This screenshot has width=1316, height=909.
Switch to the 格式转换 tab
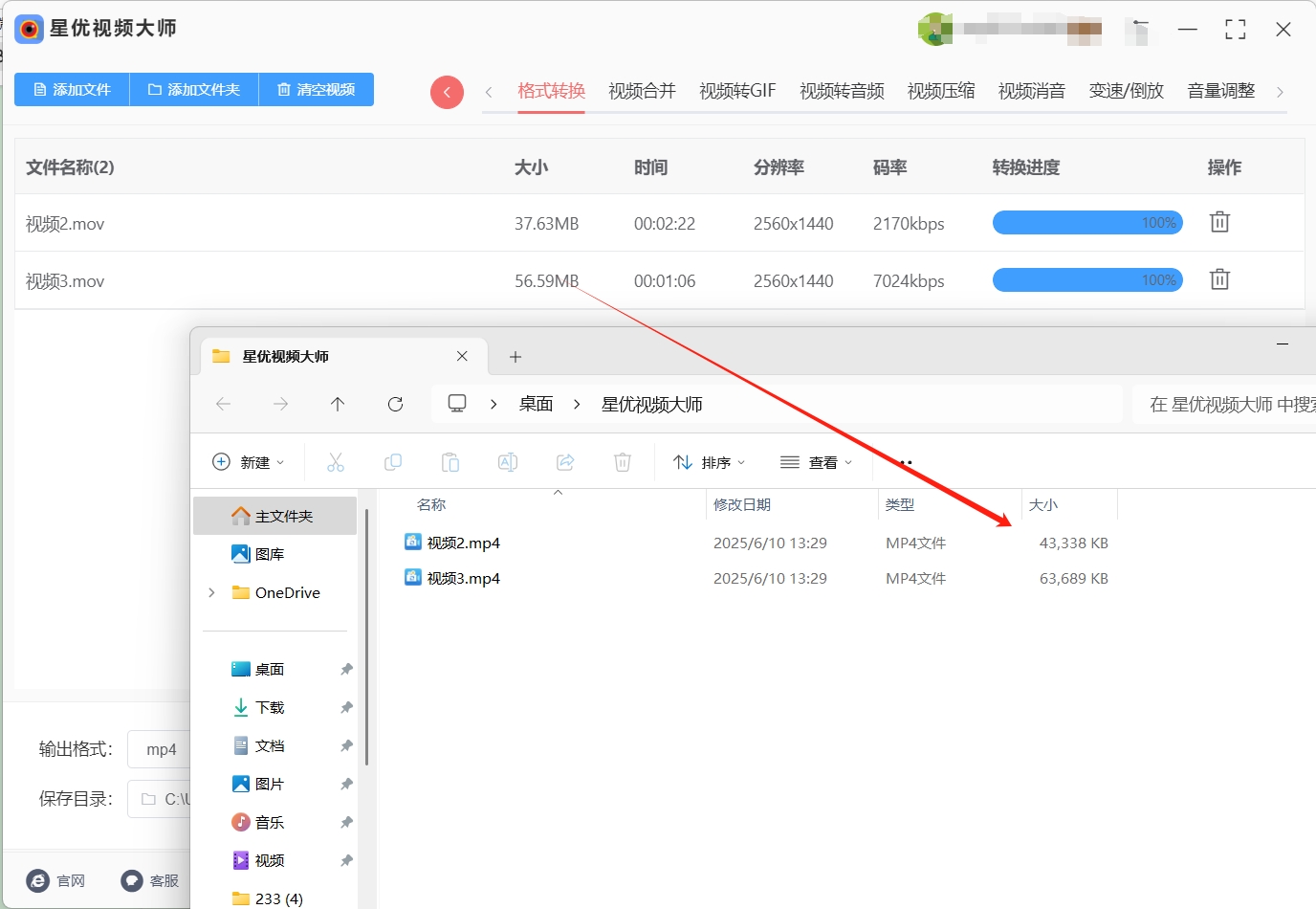coord(551,91)
